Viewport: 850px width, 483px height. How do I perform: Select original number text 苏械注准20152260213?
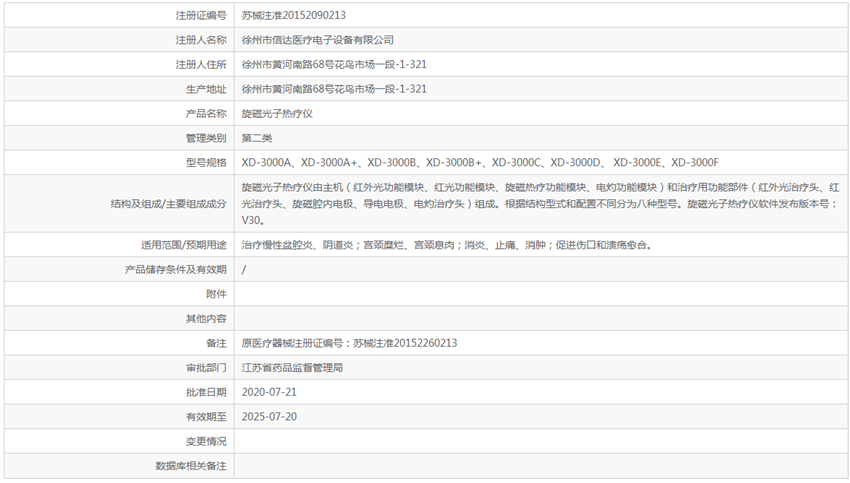tap(405, 343)
